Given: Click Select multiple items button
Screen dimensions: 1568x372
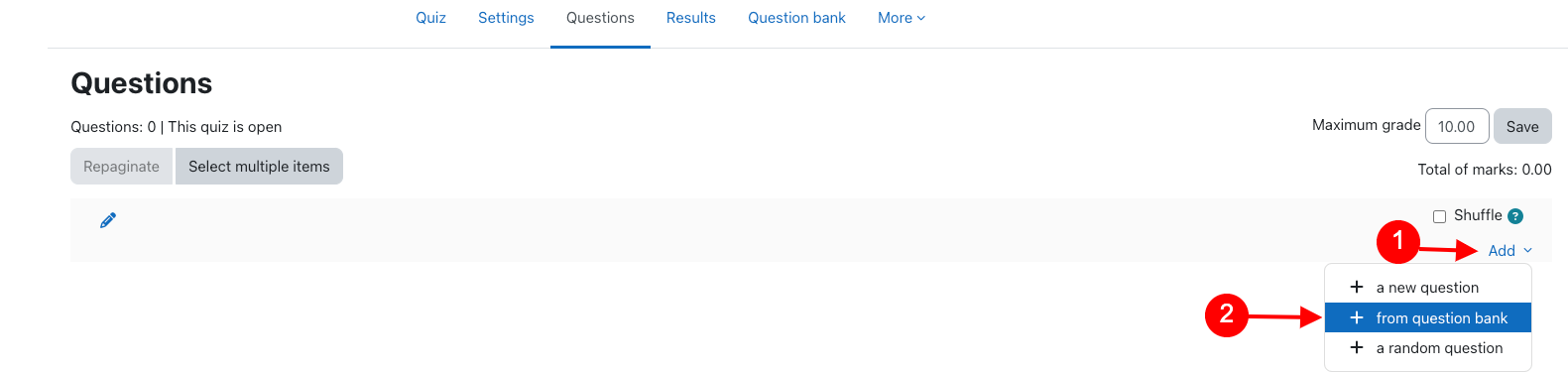Looking at the screenshot, I should 259,167.
